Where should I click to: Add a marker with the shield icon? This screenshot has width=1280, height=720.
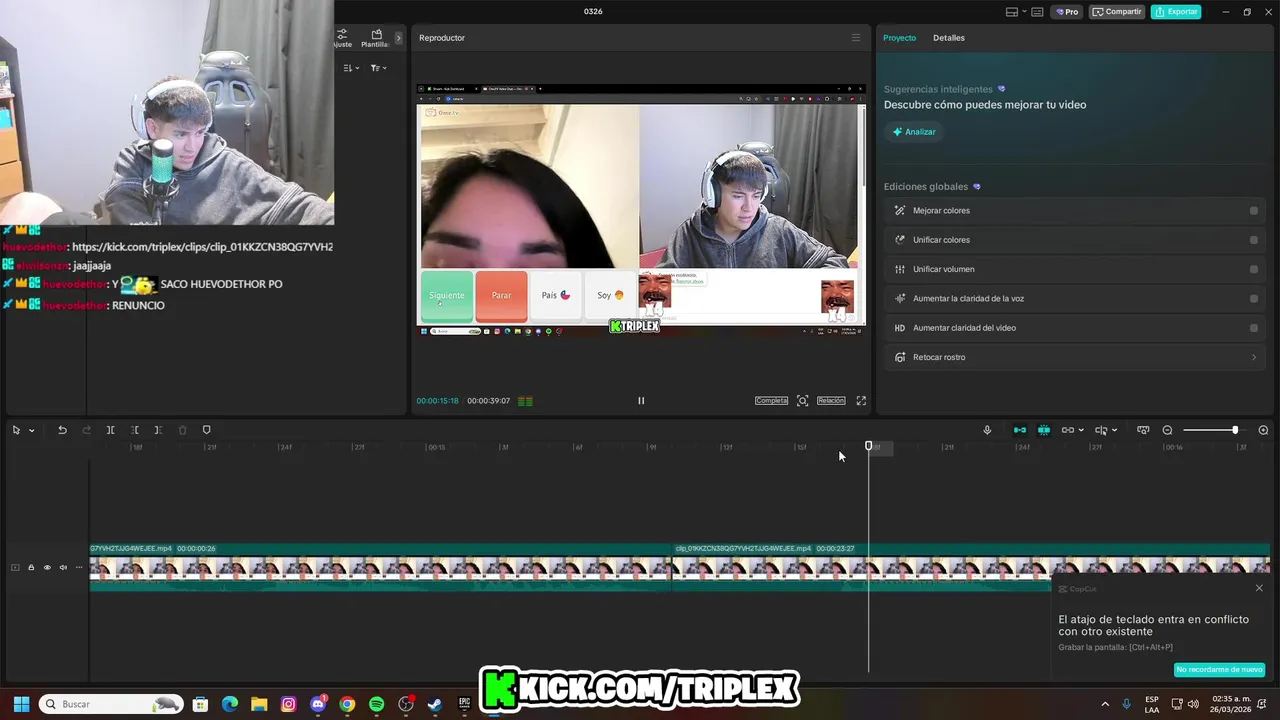pyautogui.click(x=207, y=430)
